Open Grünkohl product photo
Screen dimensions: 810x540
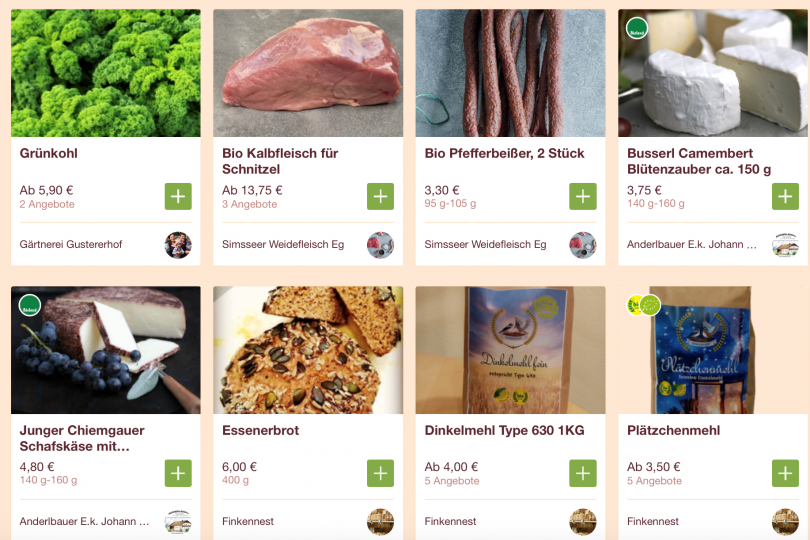[x=105, y=73]
